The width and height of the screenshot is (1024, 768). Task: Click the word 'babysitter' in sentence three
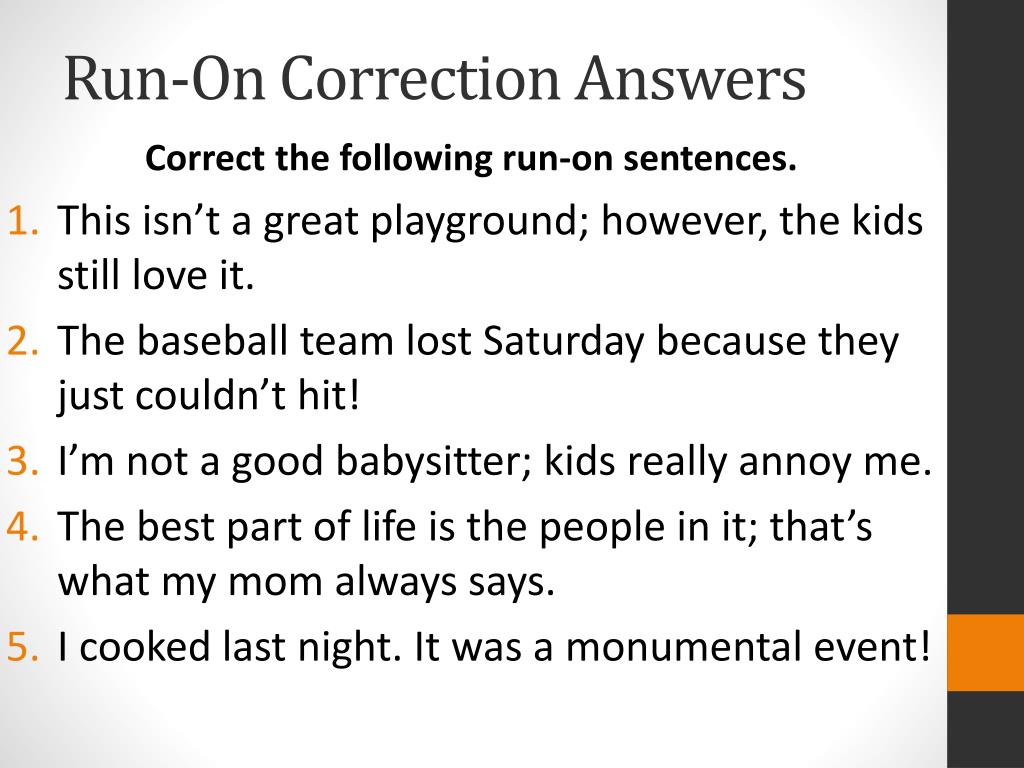click(434, 463)
